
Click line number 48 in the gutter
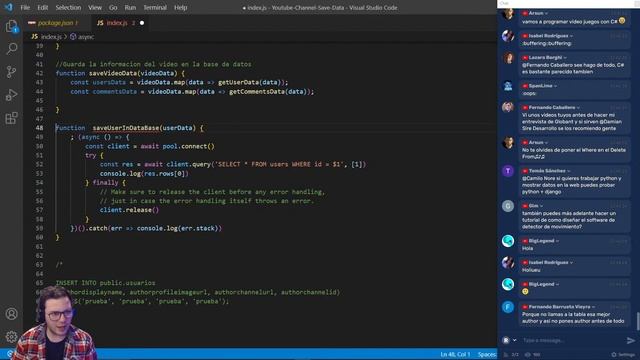(39, 128)
